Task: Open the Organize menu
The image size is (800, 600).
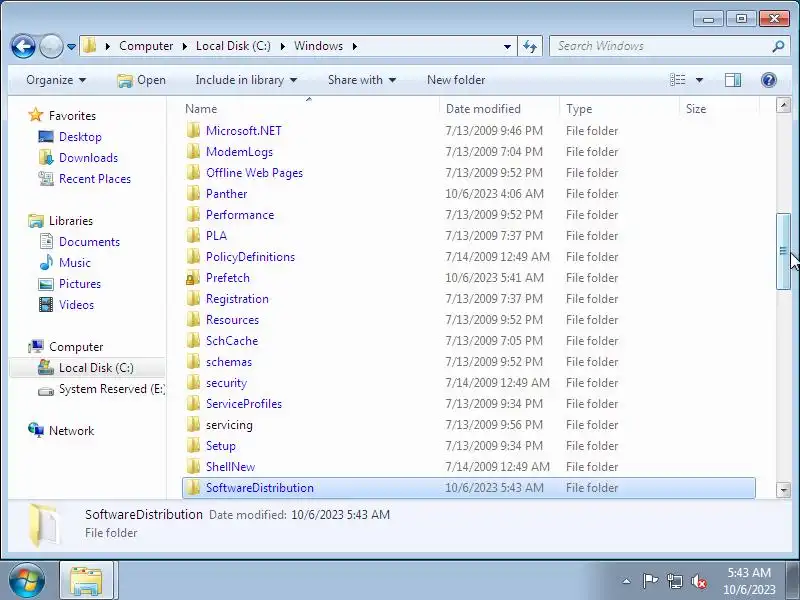Action: pyautogui.click(x=56, y=80)
